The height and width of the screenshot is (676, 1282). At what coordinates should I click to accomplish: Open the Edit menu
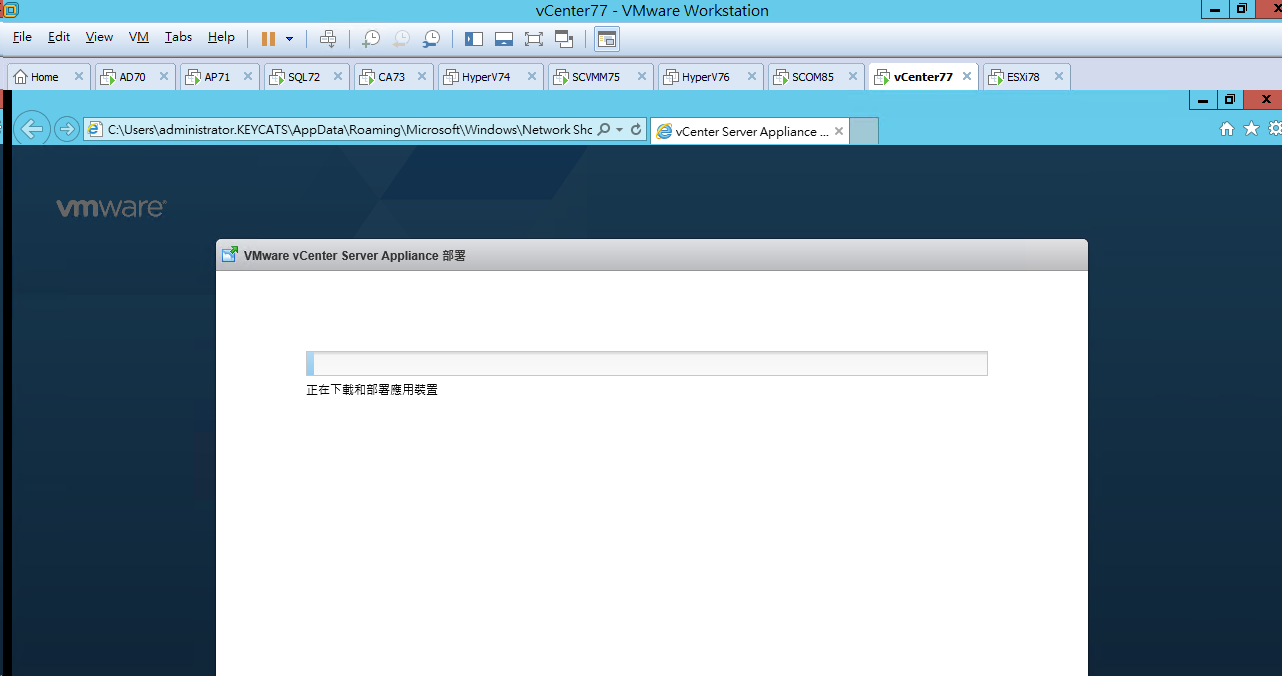pyautogui.click(x=59, y=37)
